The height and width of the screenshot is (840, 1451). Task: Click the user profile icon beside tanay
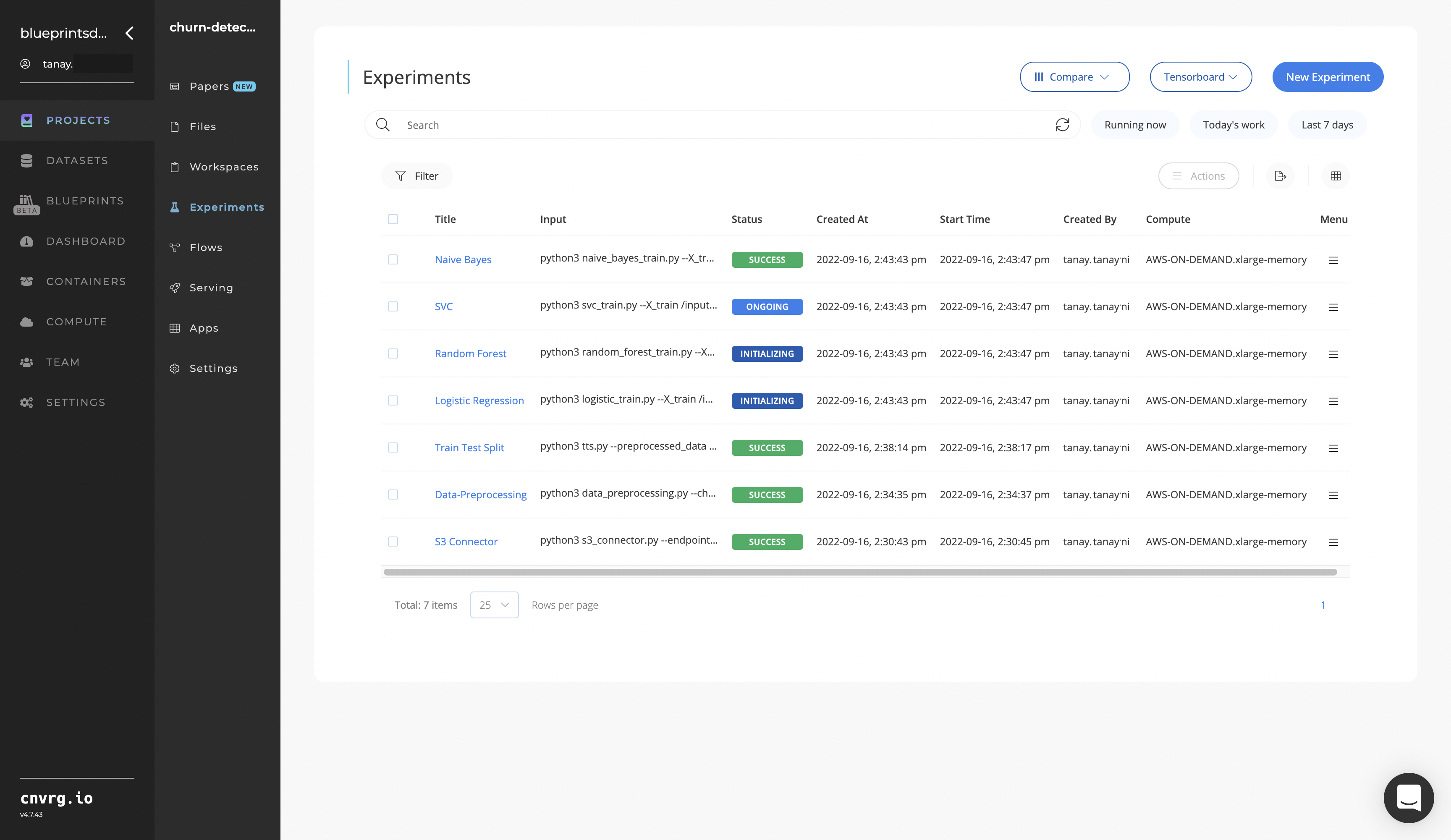tap(25, 64)
